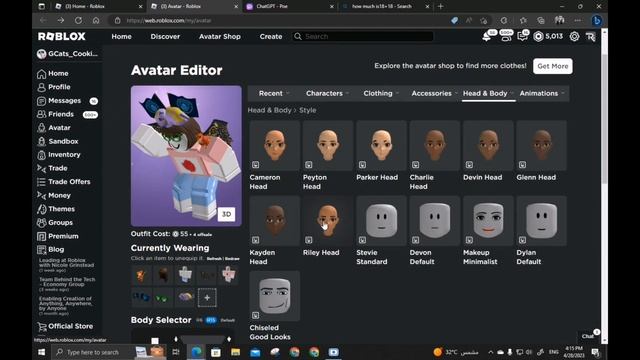Select Makeup Minimalist head

tap(488, 221)
